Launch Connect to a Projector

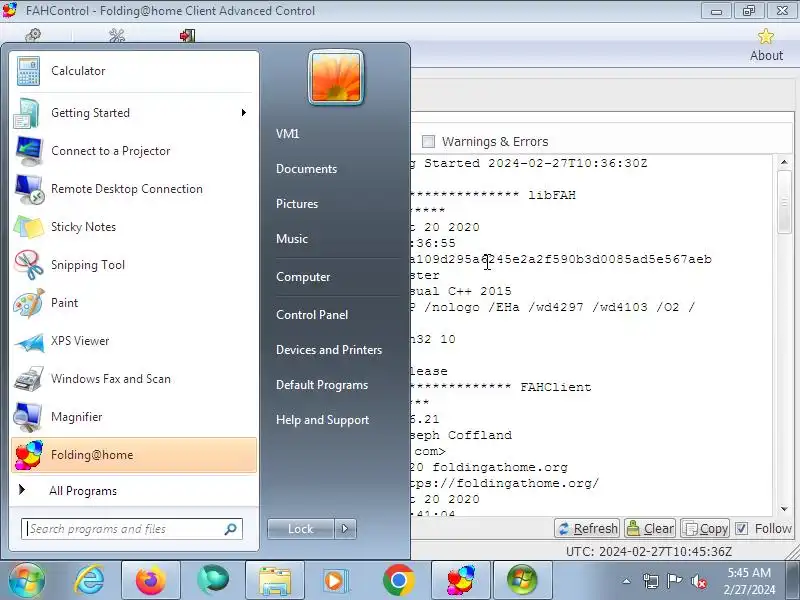(133, 151)
